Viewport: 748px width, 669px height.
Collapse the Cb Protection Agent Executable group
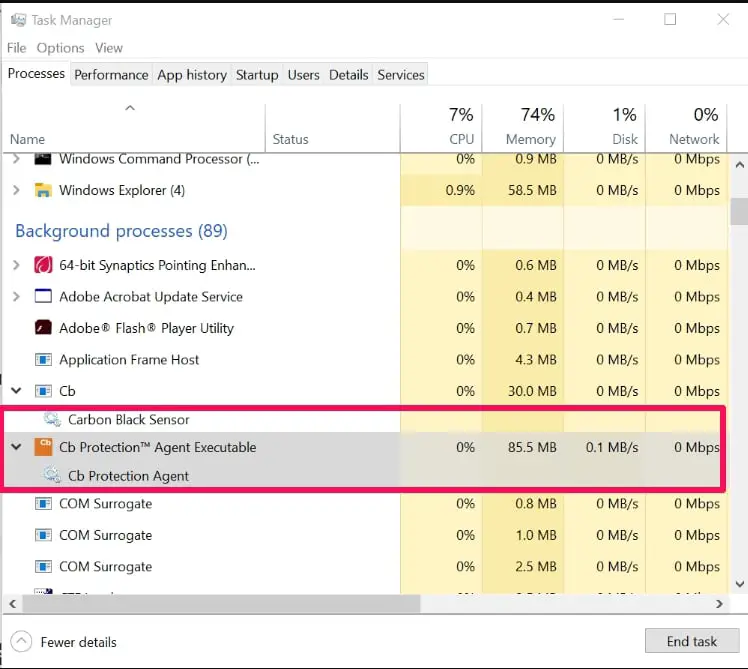[16, 447]
